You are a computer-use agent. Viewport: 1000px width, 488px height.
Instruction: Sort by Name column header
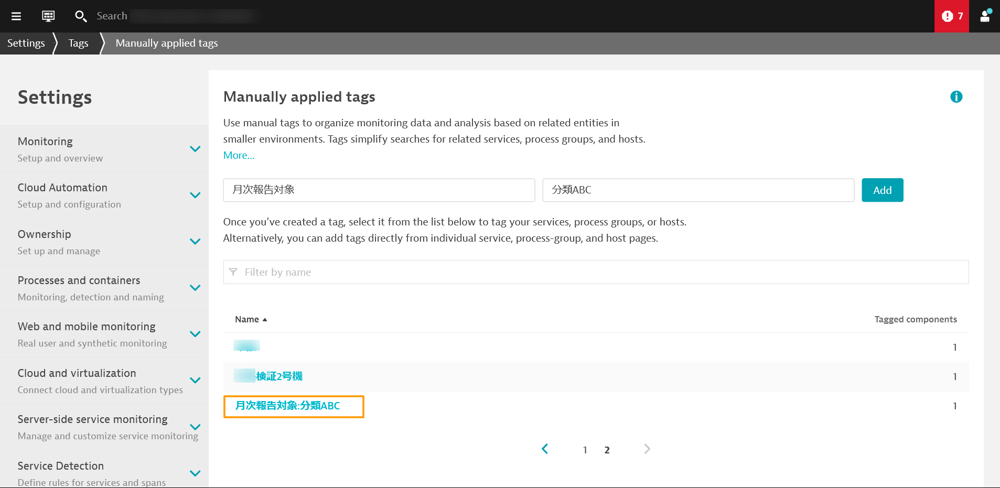(251, 319)
